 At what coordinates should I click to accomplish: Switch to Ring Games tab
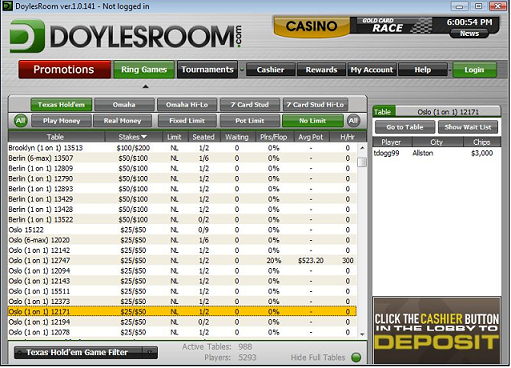click(144, 69)
